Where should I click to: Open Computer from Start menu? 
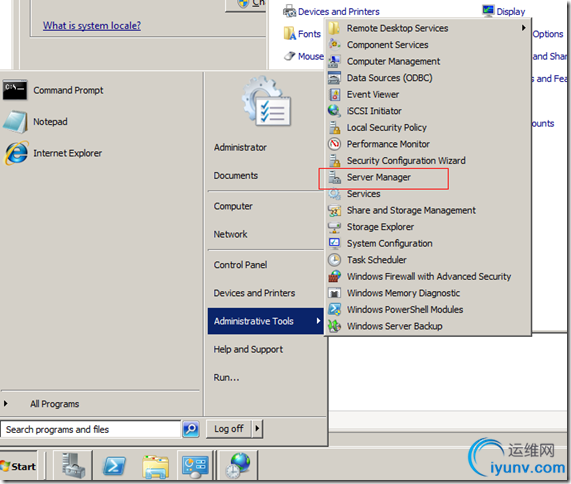click(233, 206)
